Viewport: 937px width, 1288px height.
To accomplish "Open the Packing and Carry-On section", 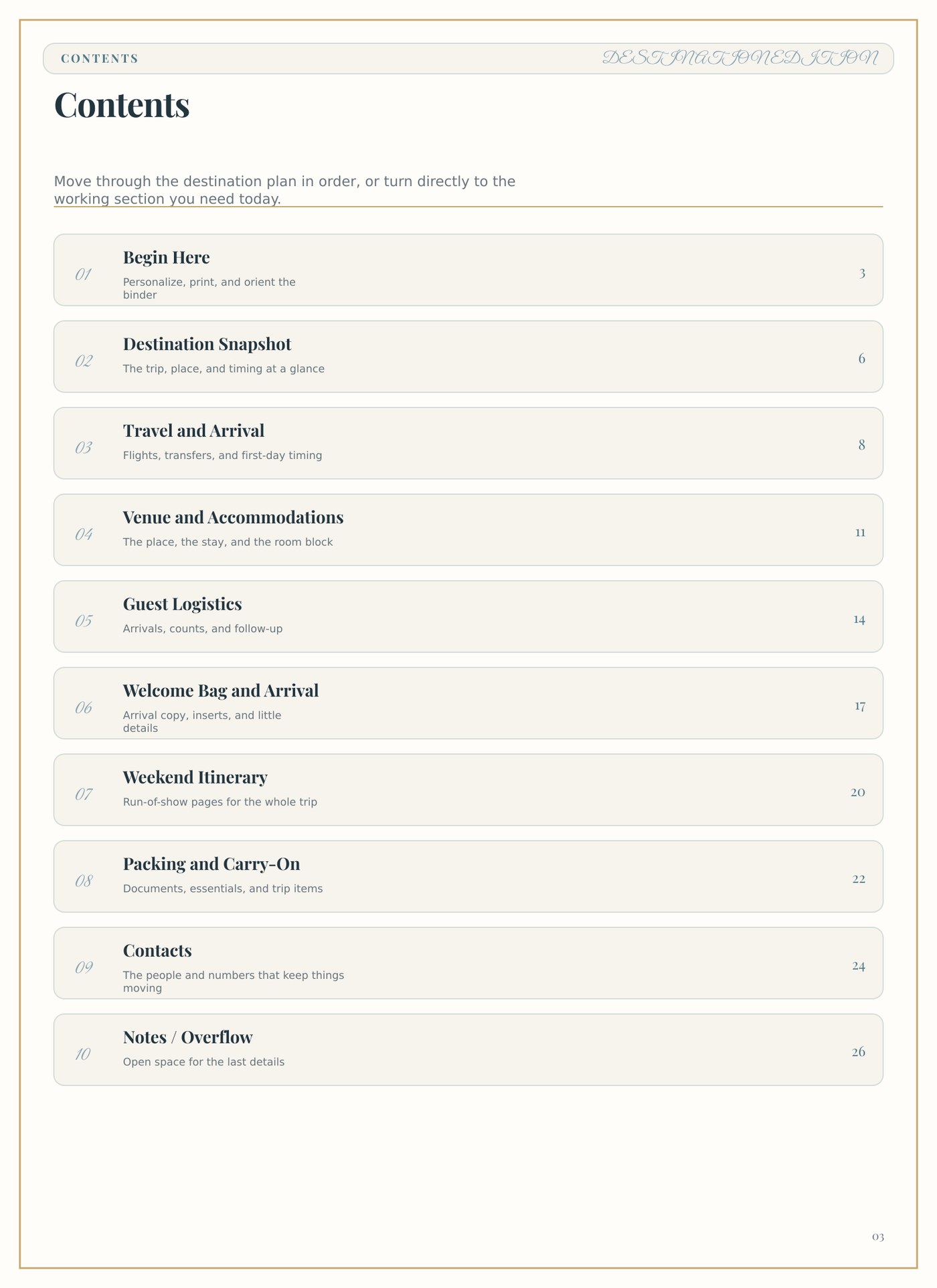I will (x=468, y=877).
